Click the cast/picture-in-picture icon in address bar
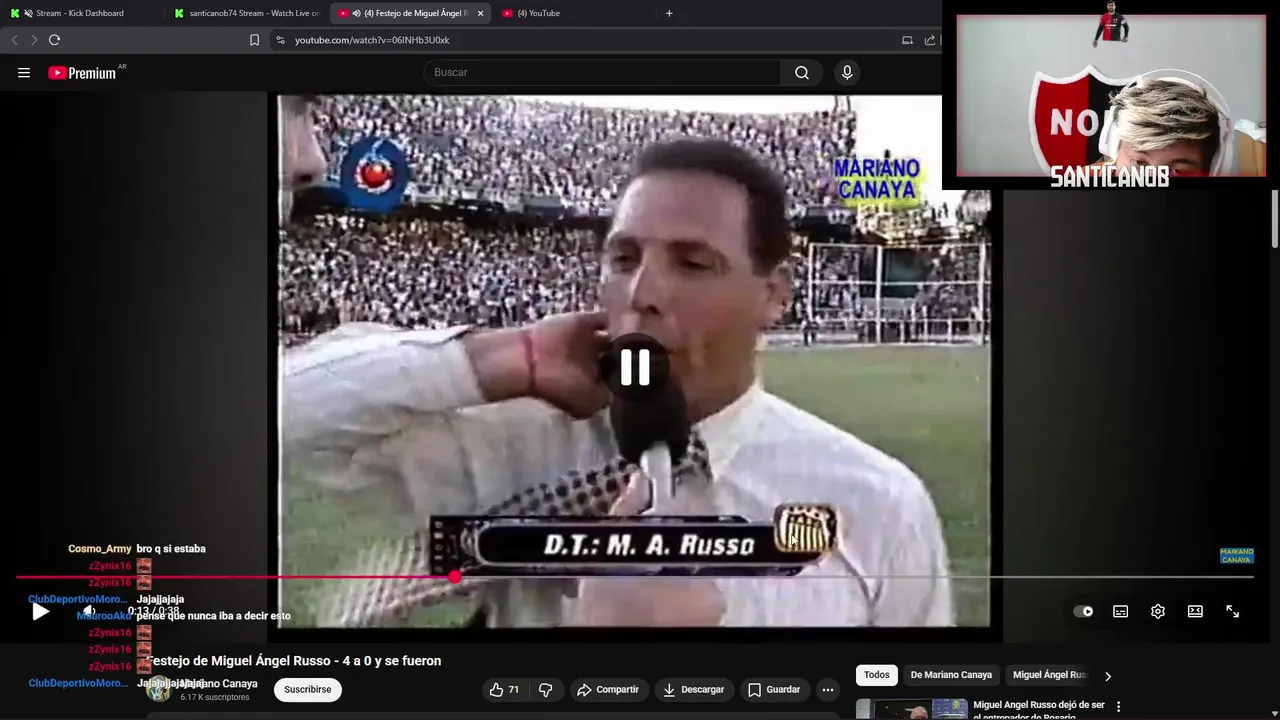This screenshot has height=720, width=1280. pos(907,40)
